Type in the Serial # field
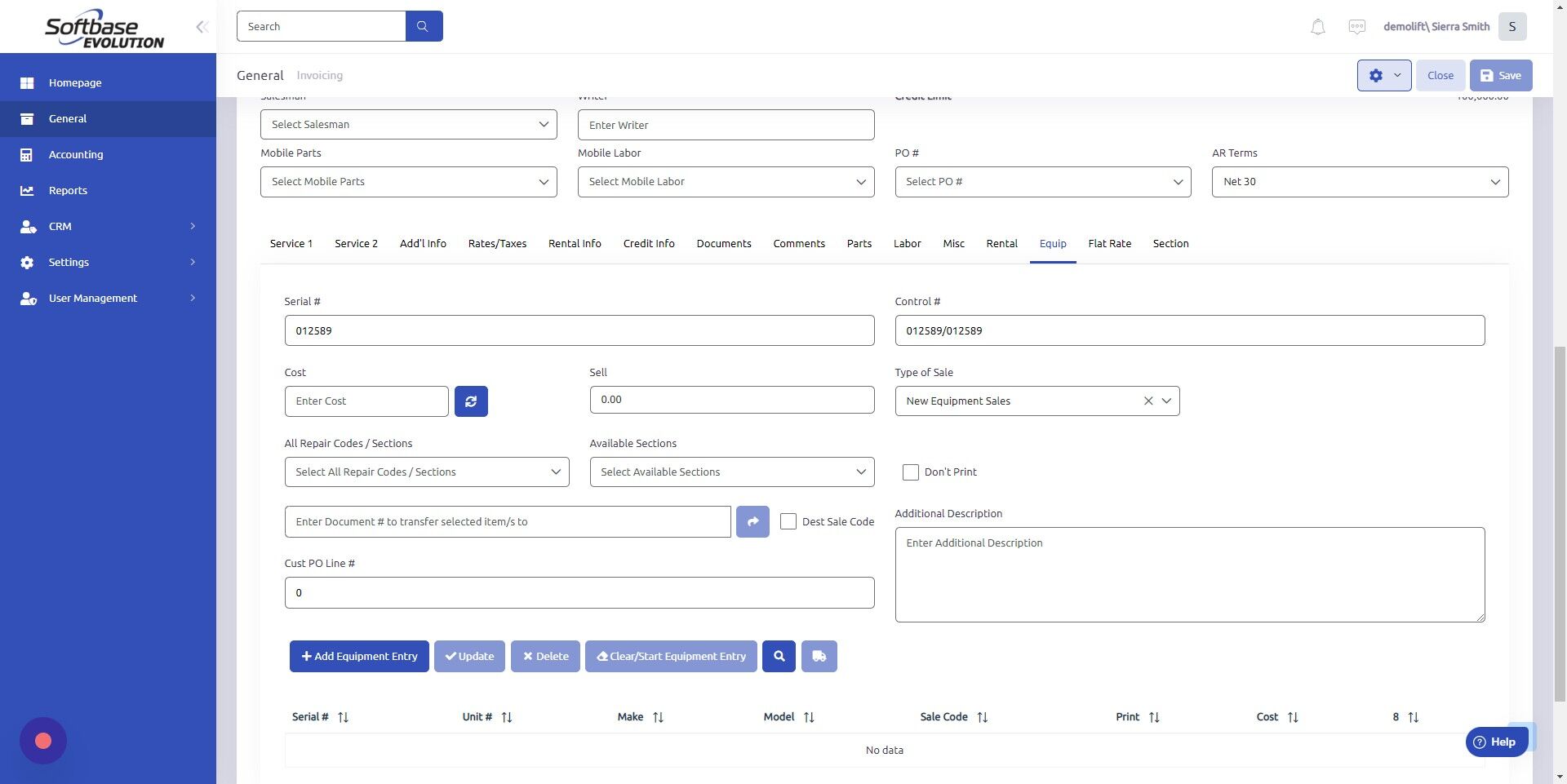Screen dimensions: 1567x784 point(579,330)
